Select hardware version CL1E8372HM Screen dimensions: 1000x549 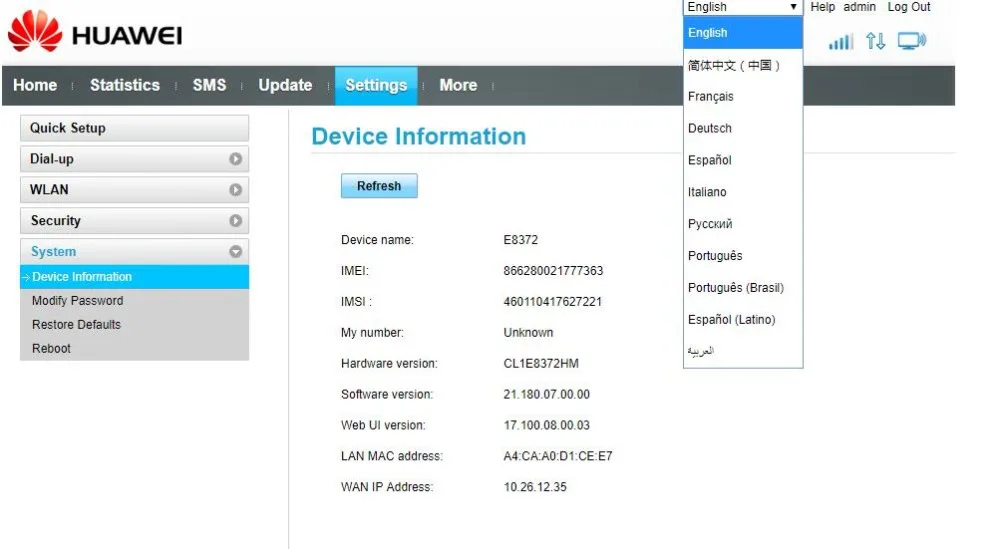click(x=541, y=363)
